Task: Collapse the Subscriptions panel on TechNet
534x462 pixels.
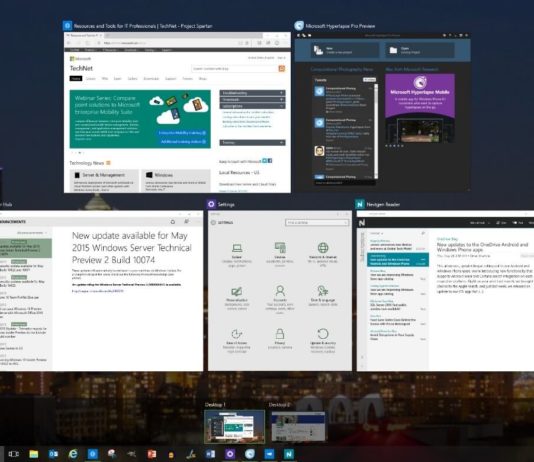Action: pyautogui.click(x=252, y=106)
